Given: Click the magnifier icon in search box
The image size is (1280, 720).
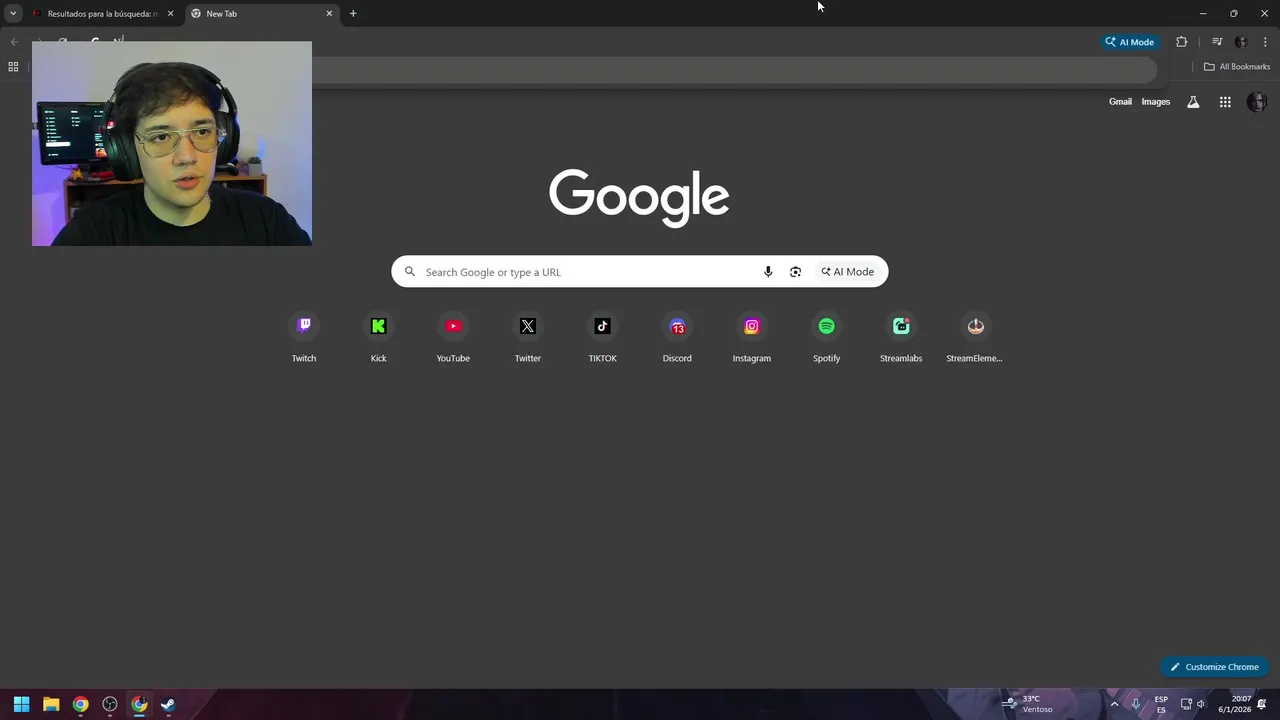Looking at the screenshot, I should coord(410,272).
